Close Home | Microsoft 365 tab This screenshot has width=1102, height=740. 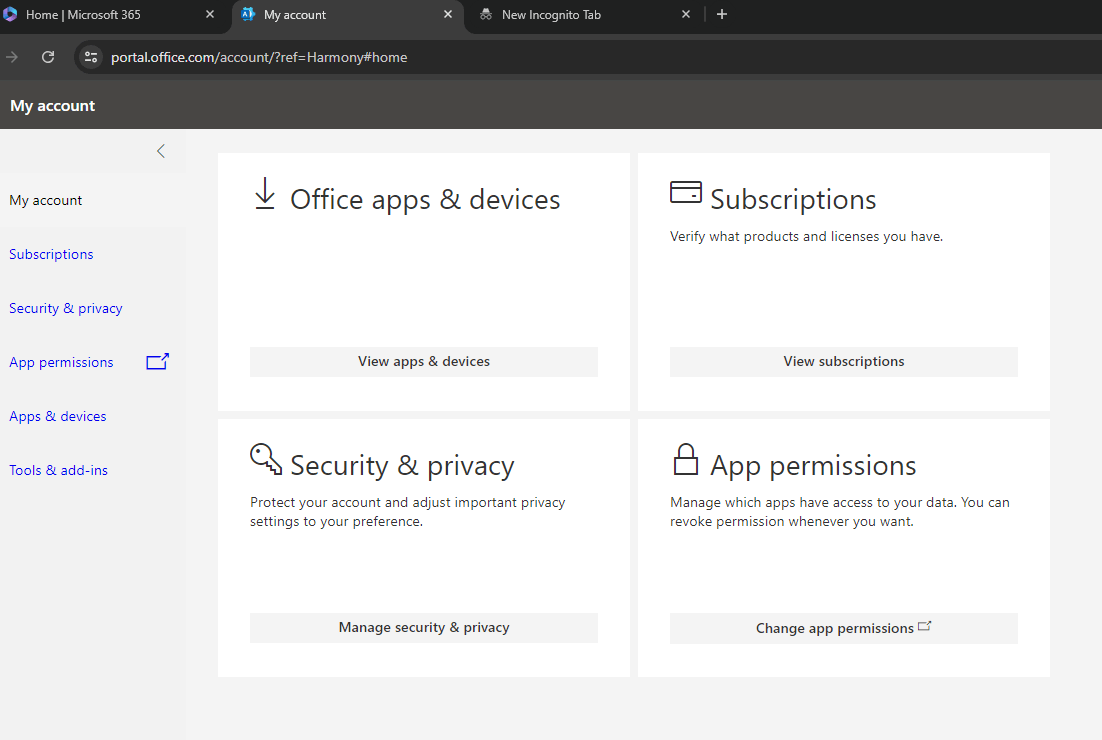209,14
